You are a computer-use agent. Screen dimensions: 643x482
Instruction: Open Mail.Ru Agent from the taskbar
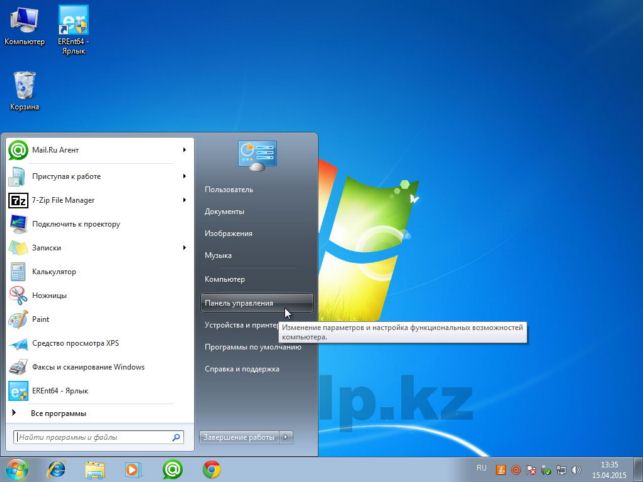173,470
